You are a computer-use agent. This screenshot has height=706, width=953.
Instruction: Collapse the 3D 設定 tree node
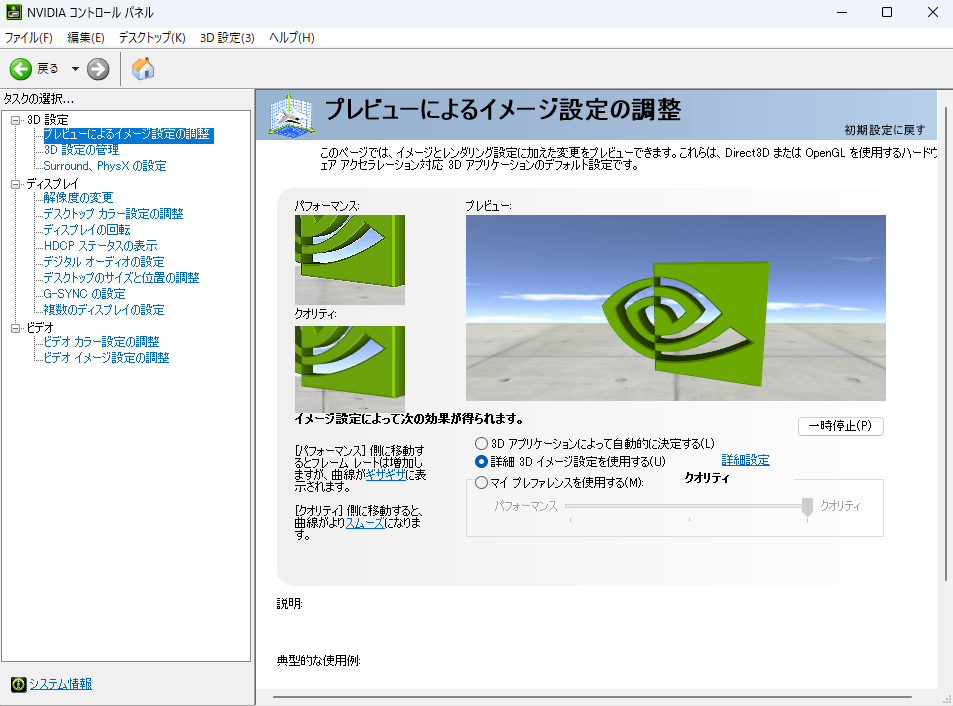[16, 120]
